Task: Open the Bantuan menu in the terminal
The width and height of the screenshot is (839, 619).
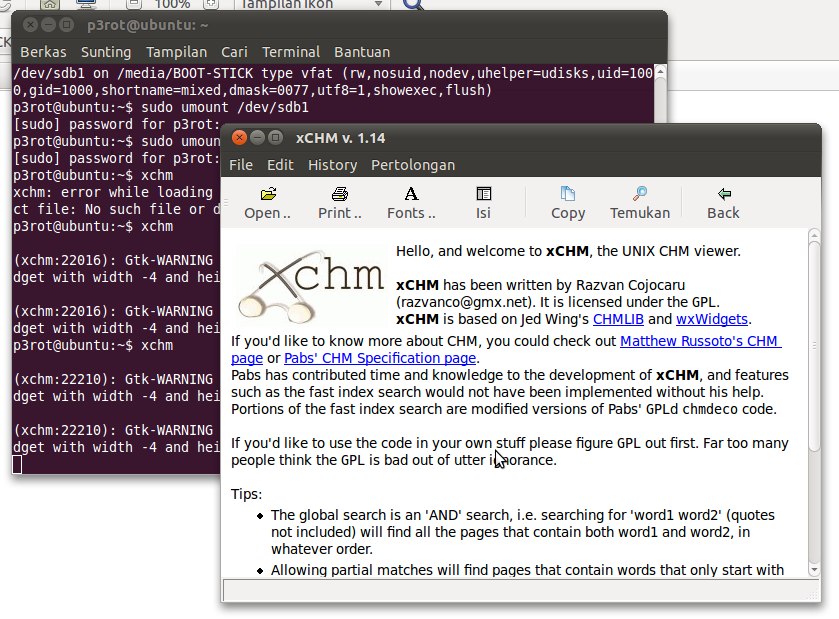Action: 362,52
